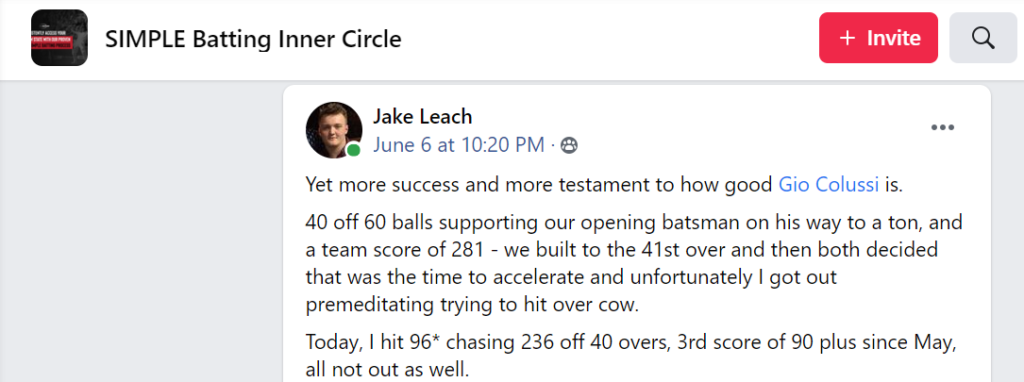Click the green online status dot

(353, 150)
